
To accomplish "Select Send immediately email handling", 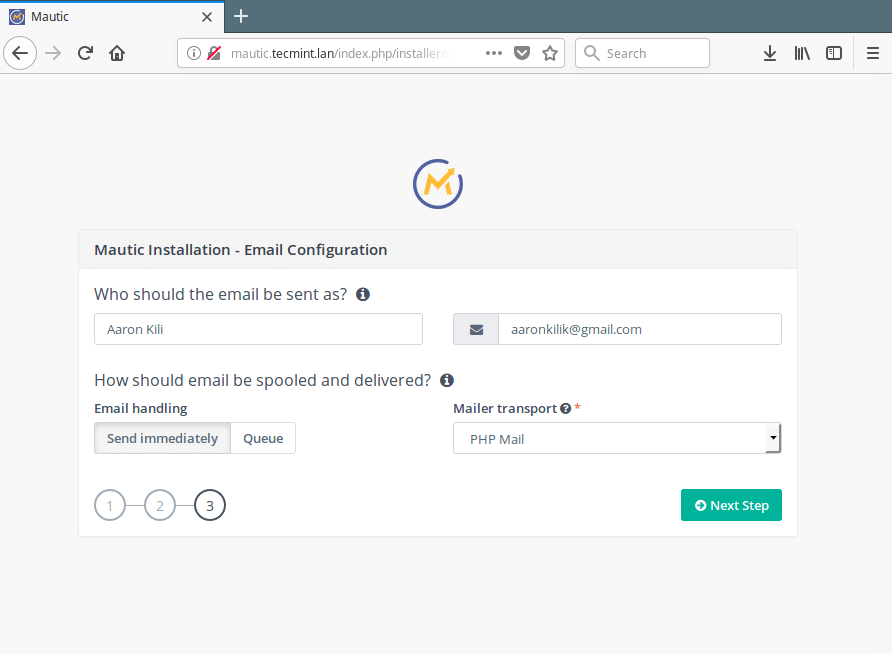I will pos(162,438).
